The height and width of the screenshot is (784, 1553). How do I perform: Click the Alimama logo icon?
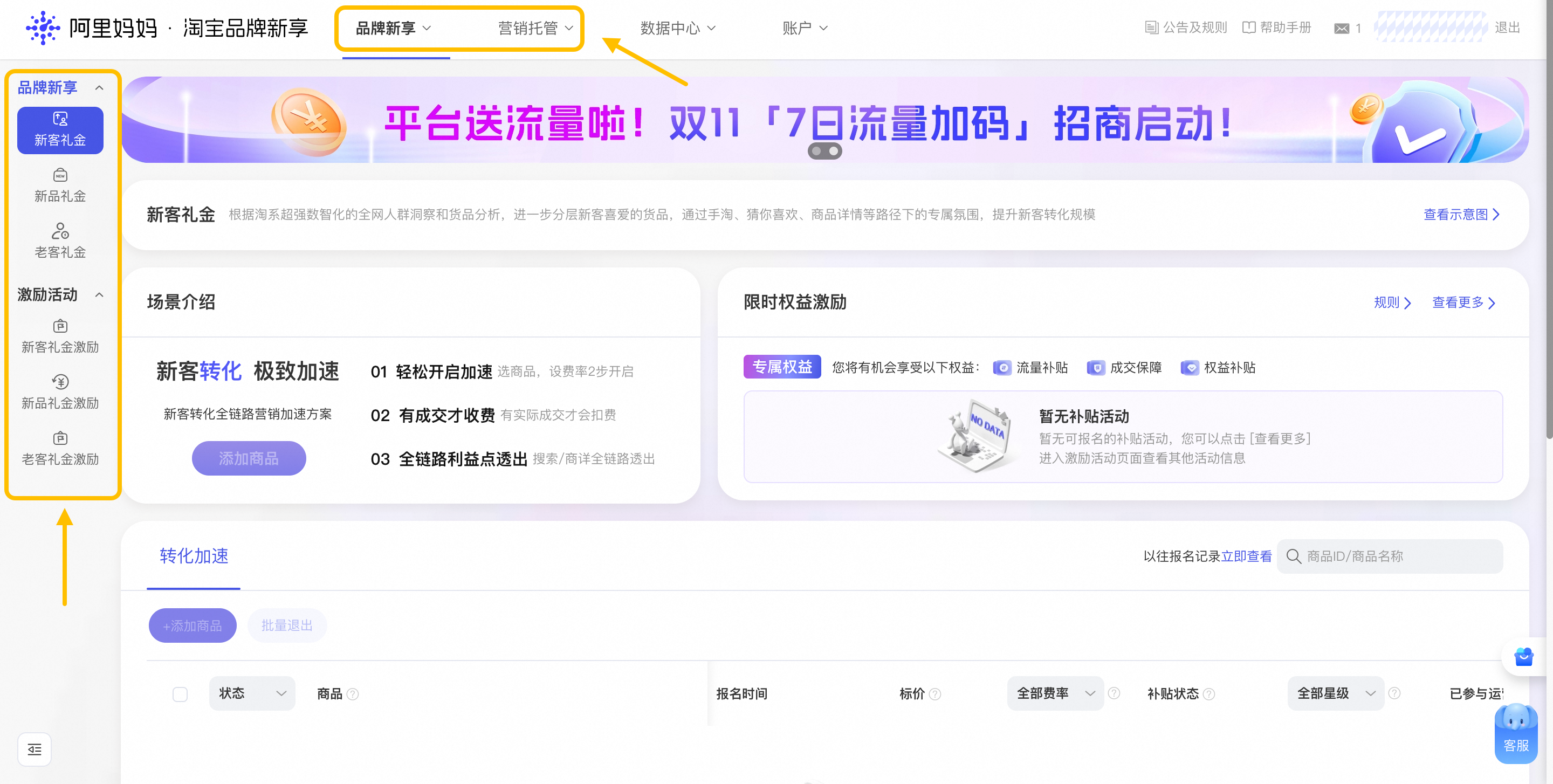pos(43,27)
